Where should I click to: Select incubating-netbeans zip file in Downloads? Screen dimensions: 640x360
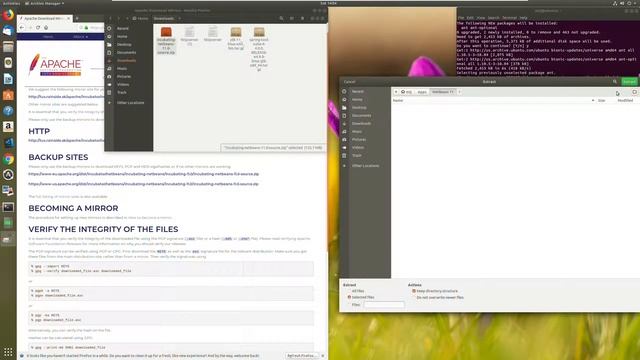166,40
